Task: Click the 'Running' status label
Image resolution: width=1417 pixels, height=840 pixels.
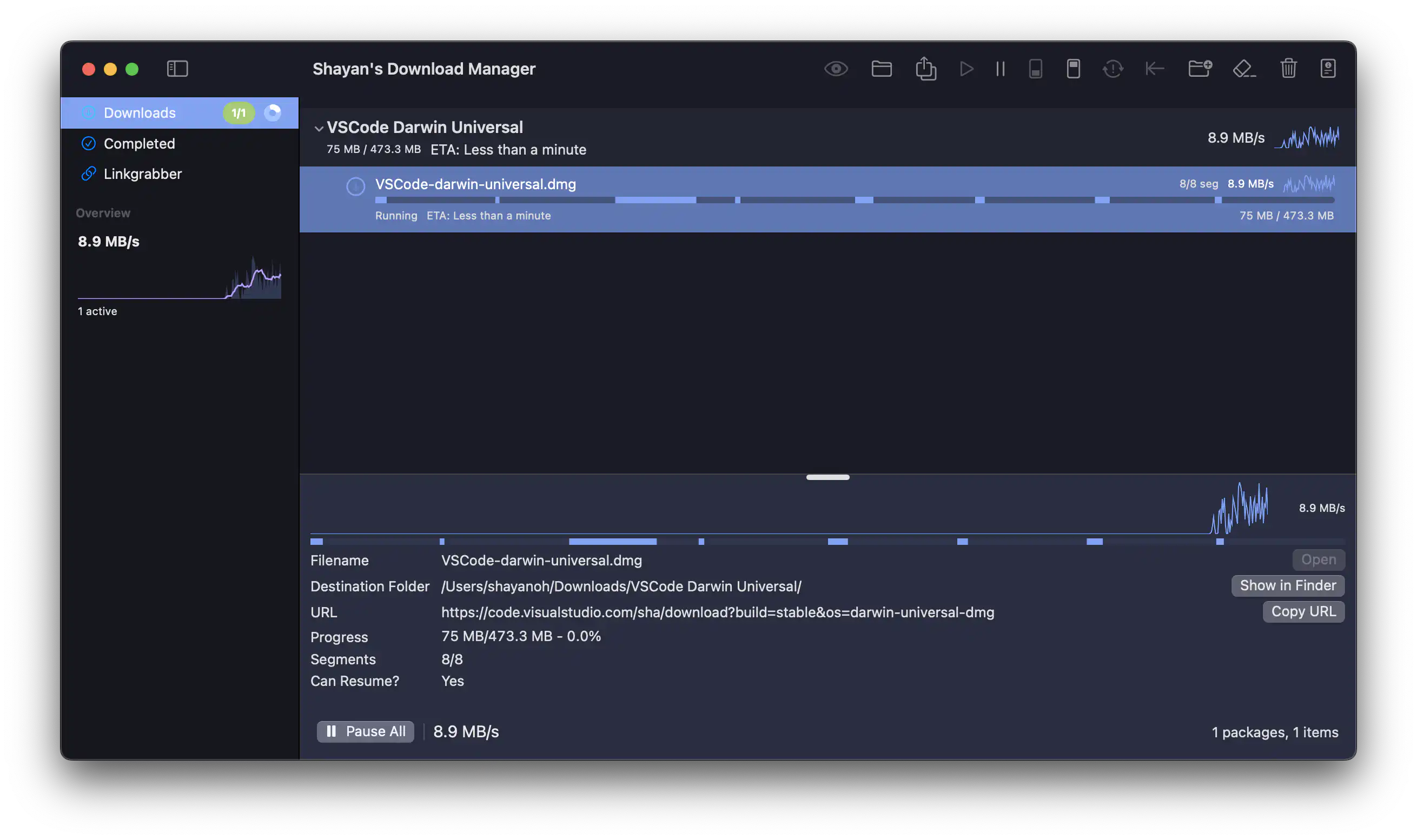Action: (396, 216)
